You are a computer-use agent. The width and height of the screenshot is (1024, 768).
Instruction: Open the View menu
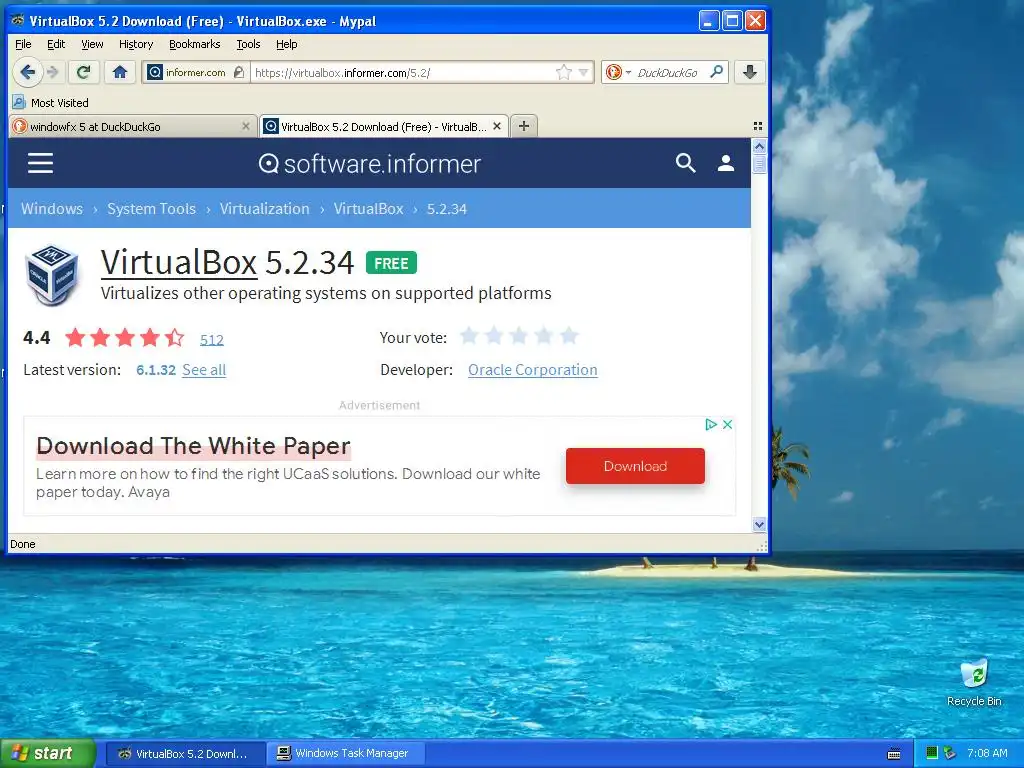(92, 44)
